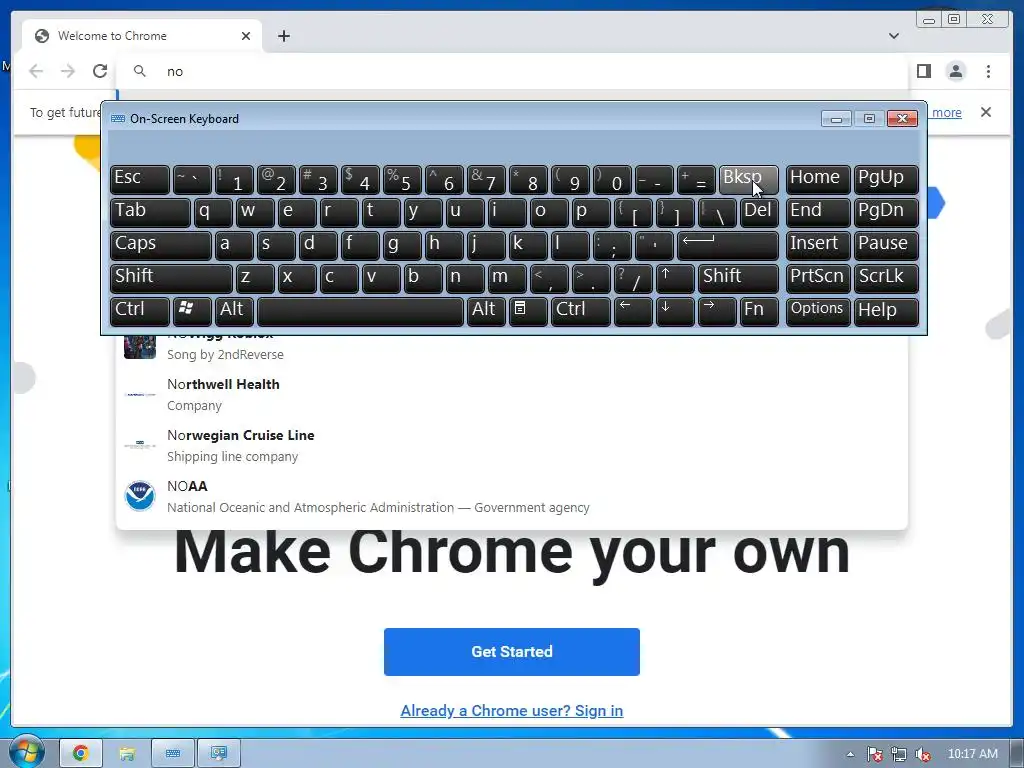
Task: Click the Esc key on on-screen keyboard
Action: [x=140, y=180]
